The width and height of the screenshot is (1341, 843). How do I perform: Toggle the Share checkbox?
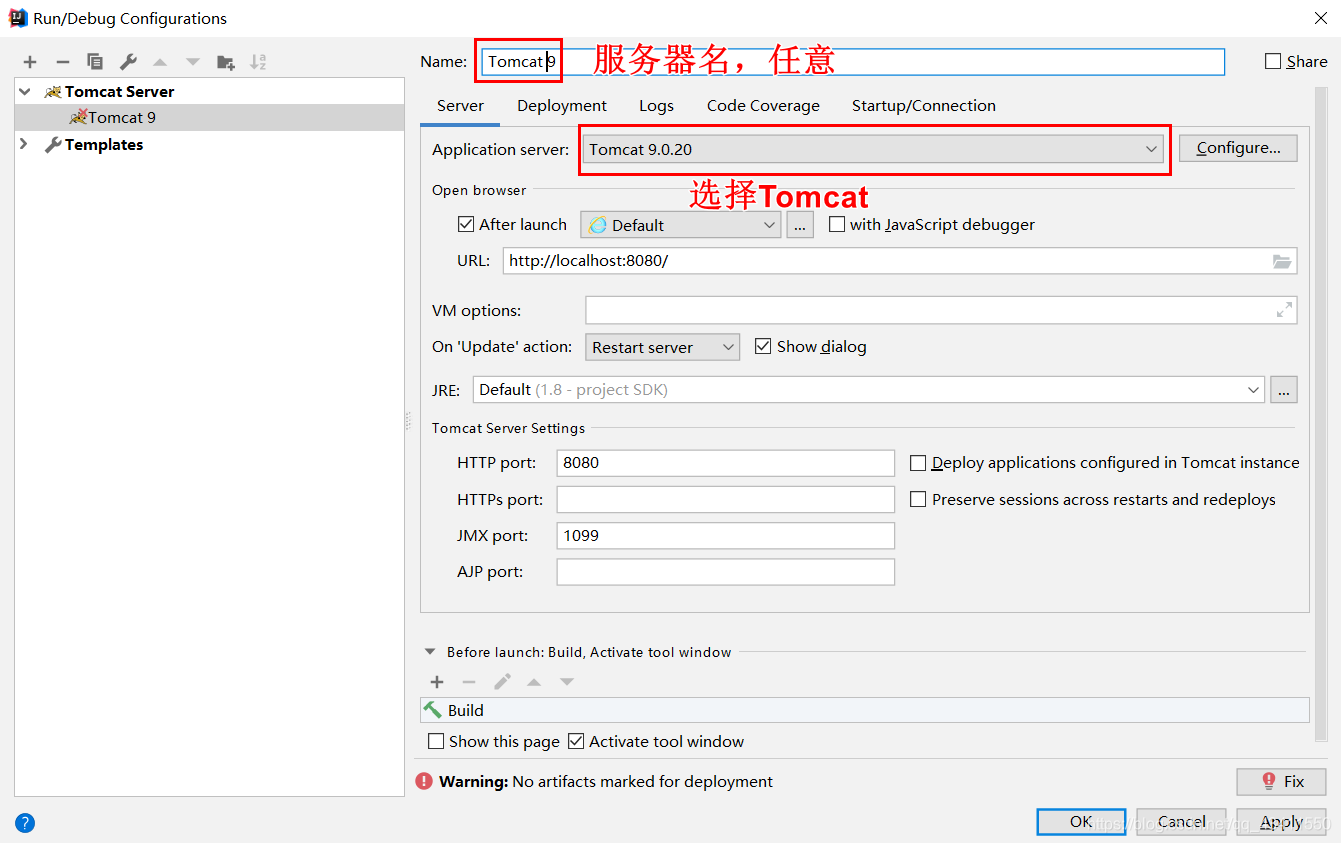[1273, 61]
